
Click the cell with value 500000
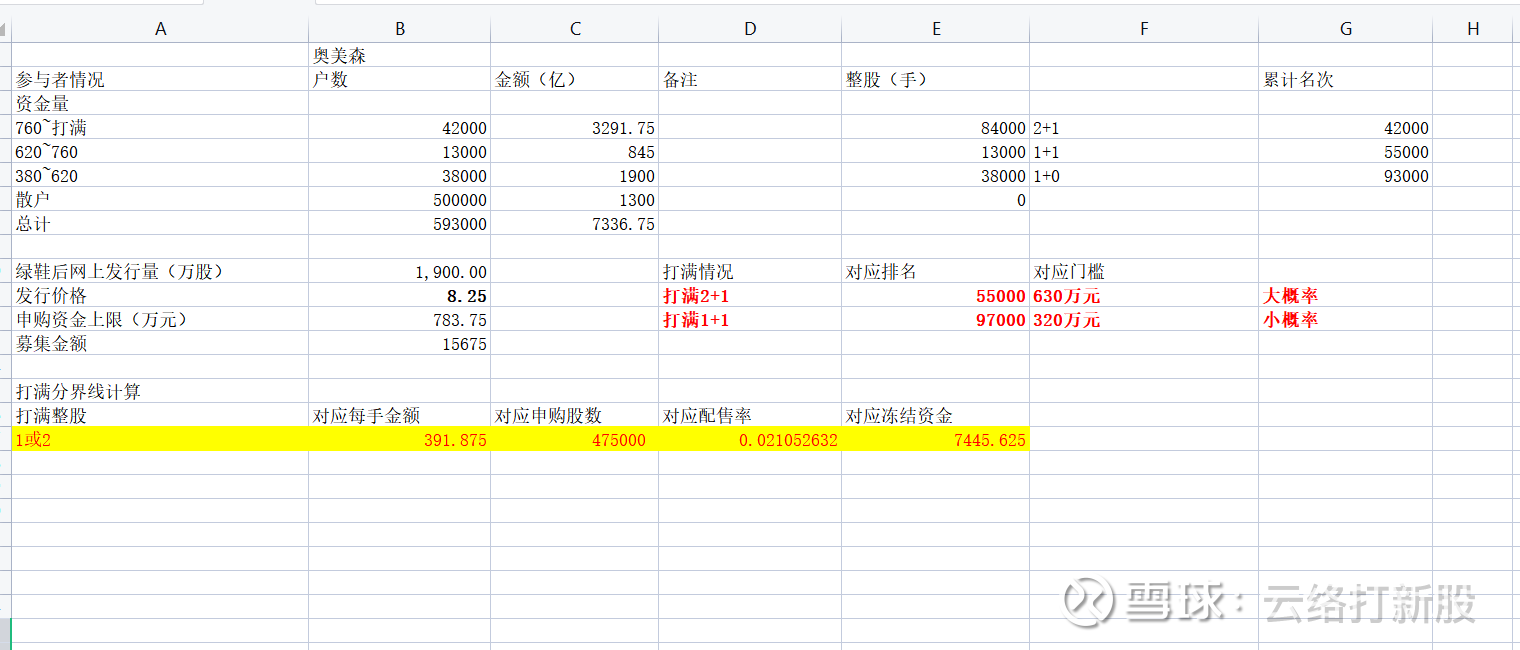click(x=400, y=199)
